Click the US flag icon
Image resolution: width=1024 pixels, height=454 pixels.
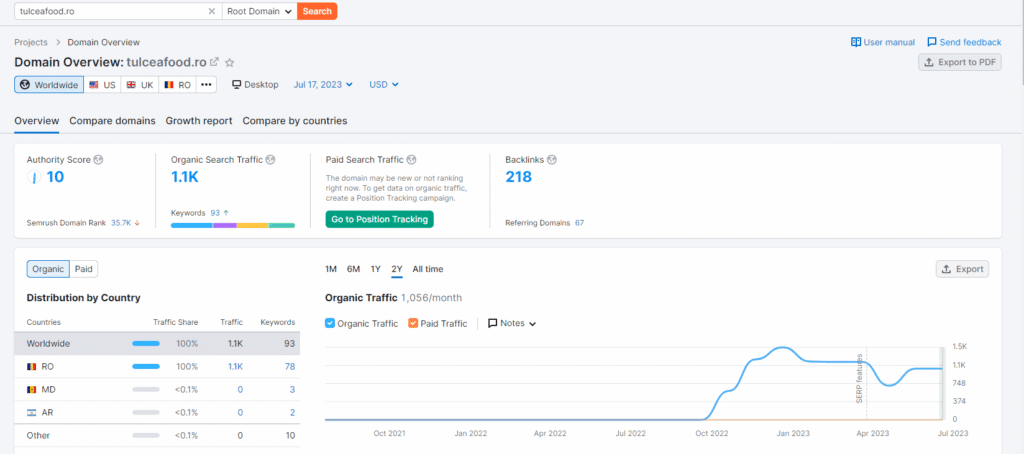[x=94, y=85]
